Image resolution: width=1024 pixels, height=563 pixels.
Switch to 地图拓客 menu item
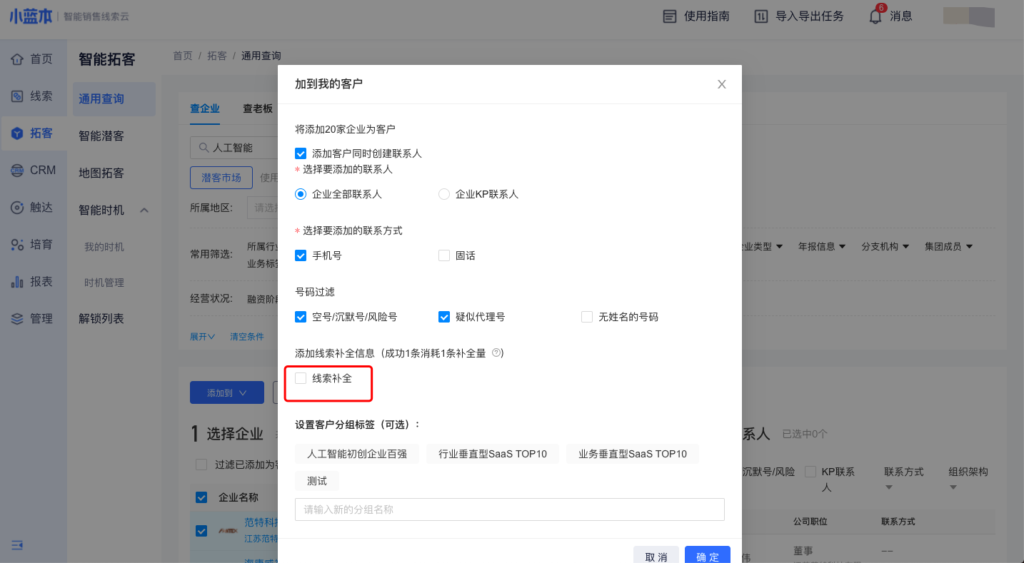tap(102, 173)
